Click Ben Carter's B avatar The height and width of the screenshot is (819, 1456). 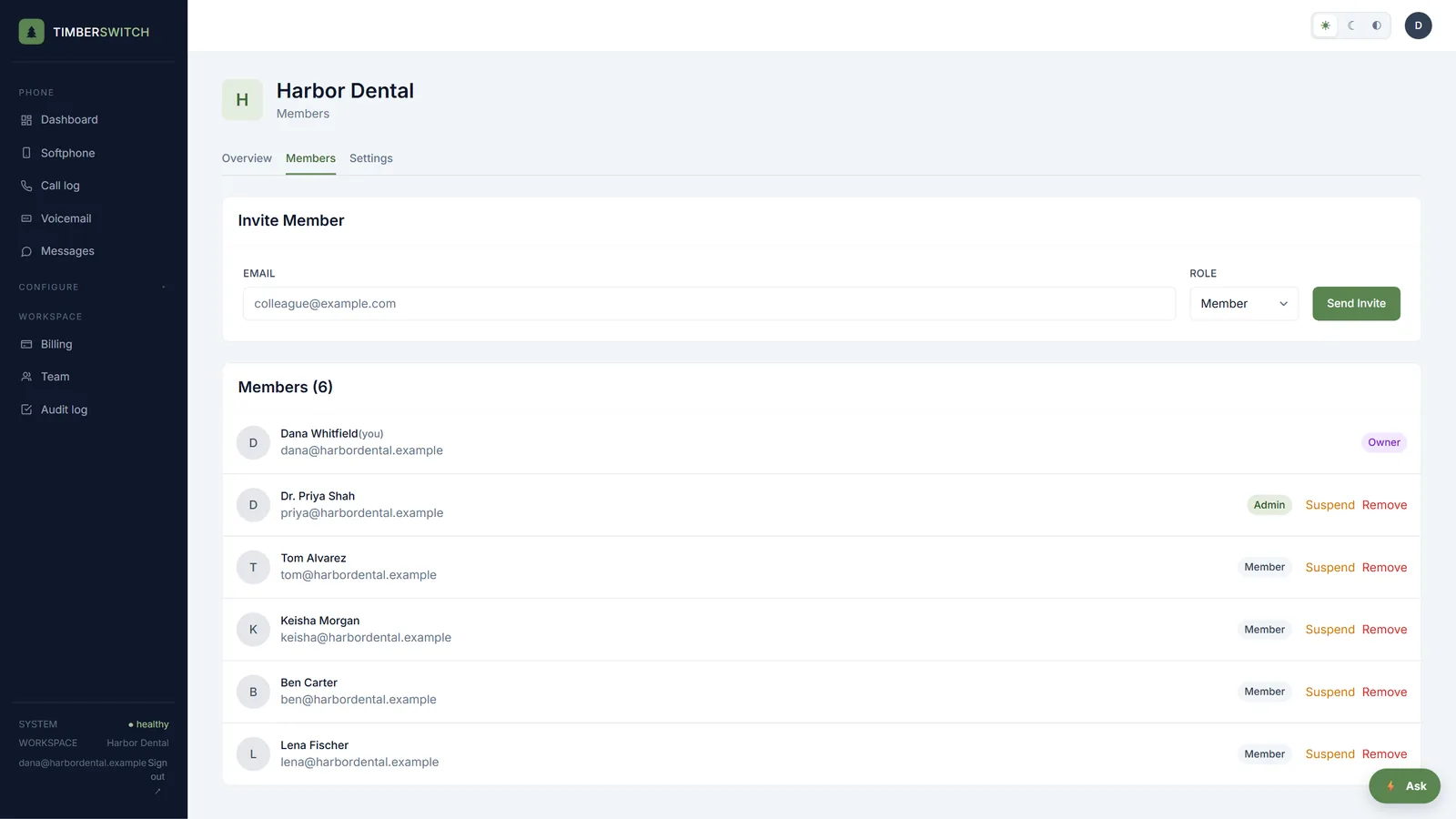point(253,692)
